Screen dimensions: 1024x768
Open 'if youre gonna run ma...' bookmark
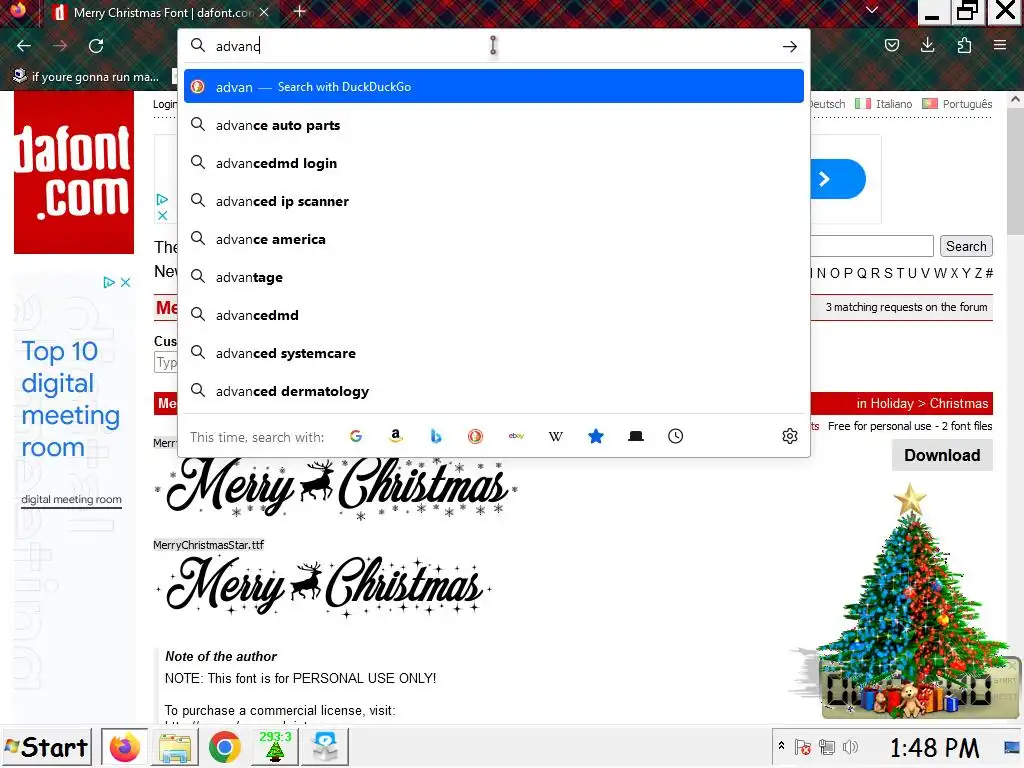pos(87,76)
